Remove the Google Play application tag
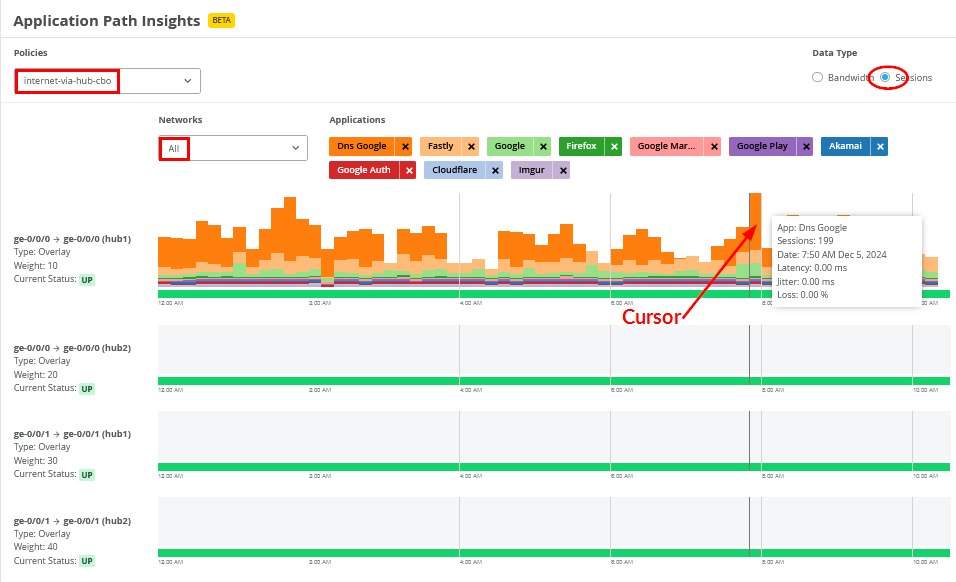Screen dimensions: 956x582 click(805, 146)
